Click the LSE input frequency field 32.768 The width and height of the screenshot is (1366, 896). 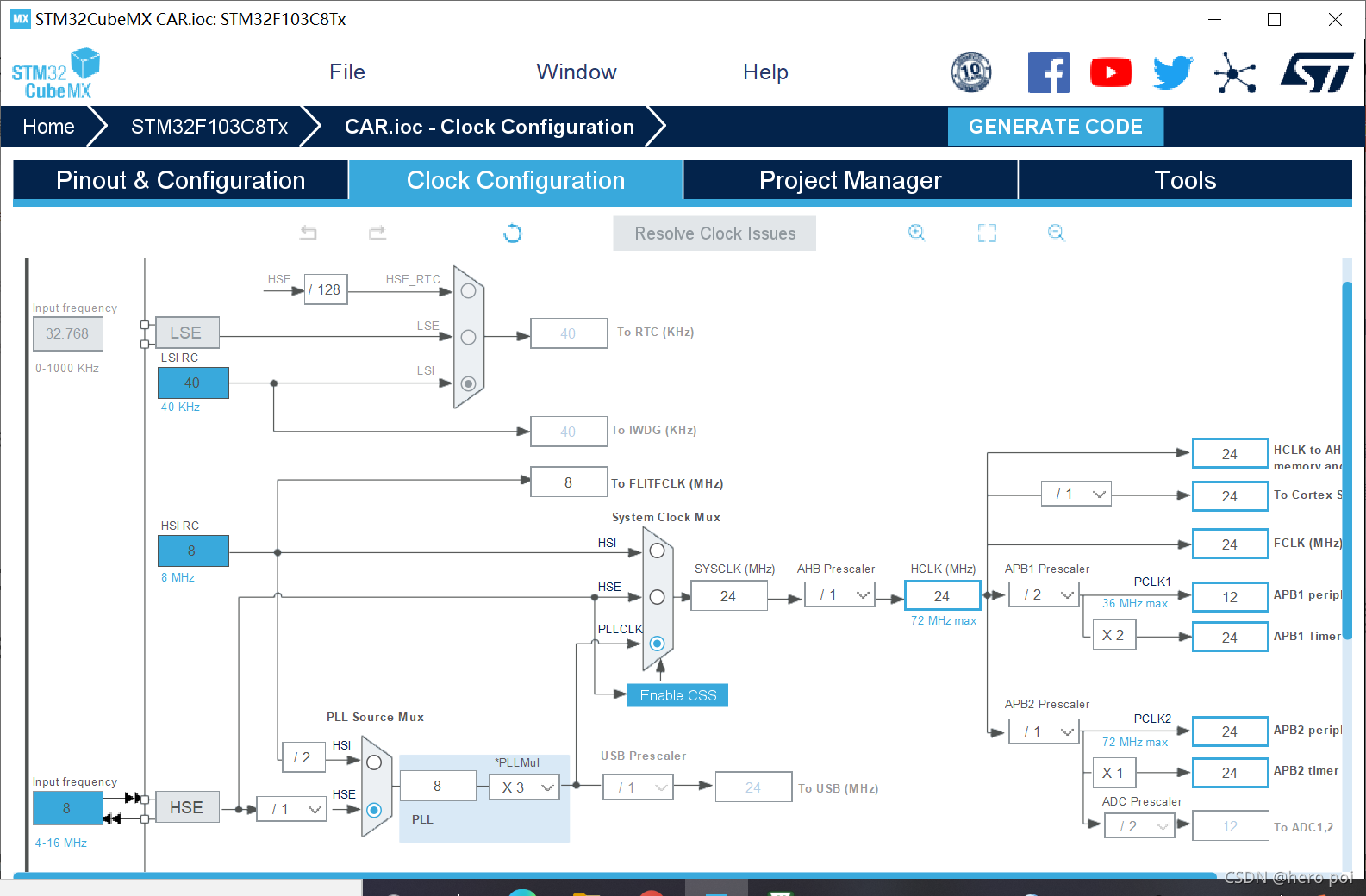pos(67,333)
